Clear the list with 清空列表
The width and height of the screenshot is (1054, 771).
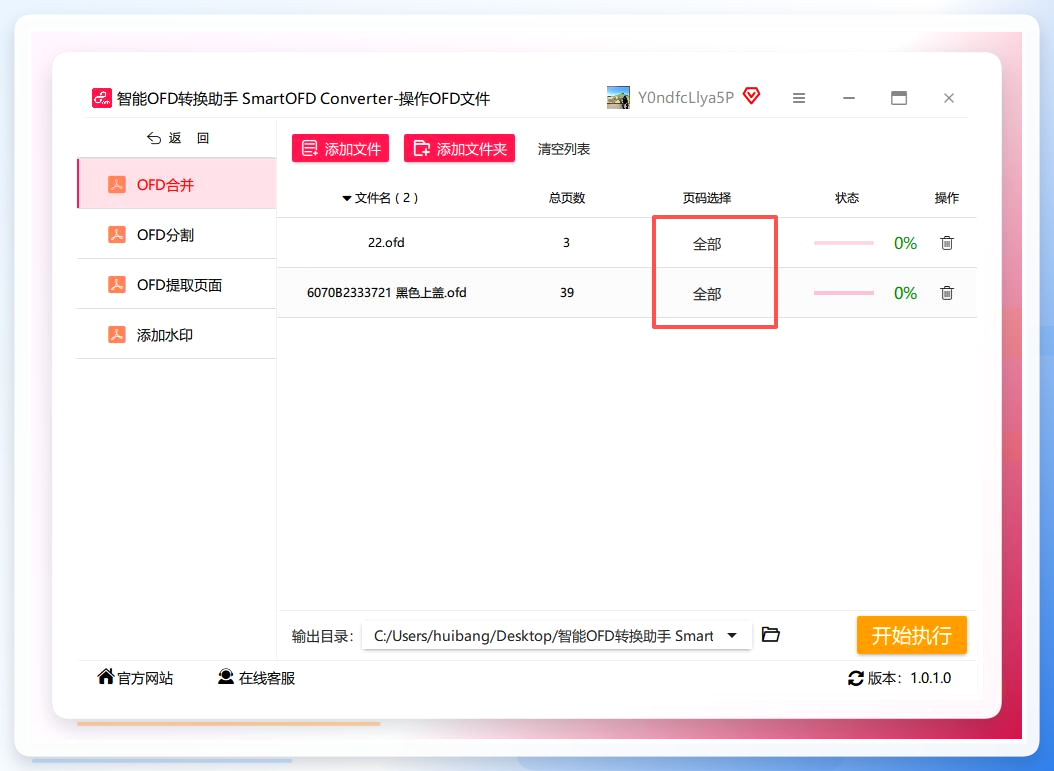(563, 149)
